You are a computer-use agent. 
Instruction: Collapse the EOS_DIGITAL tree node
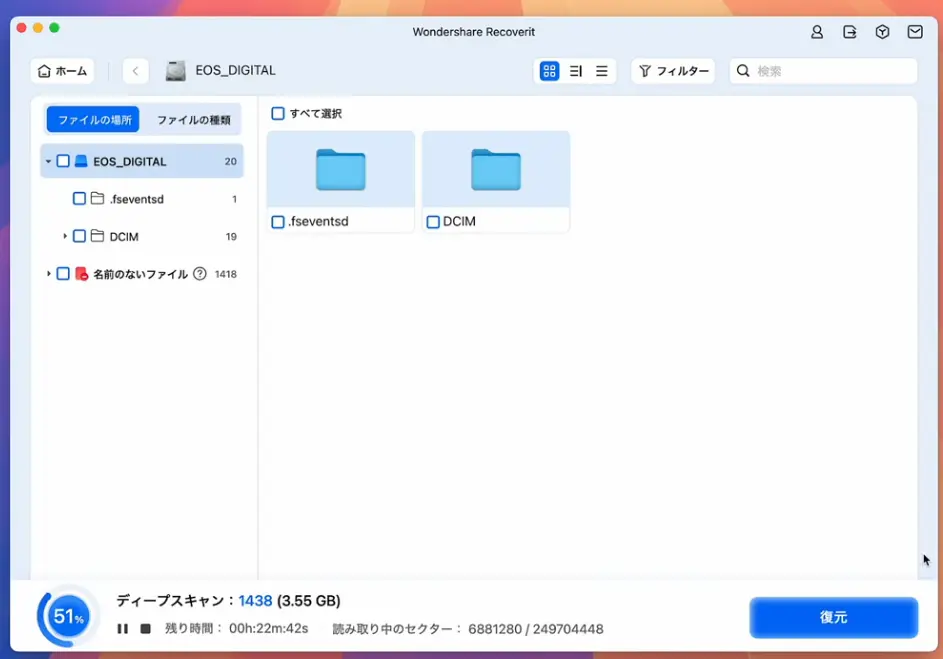(x=48, y=161)
